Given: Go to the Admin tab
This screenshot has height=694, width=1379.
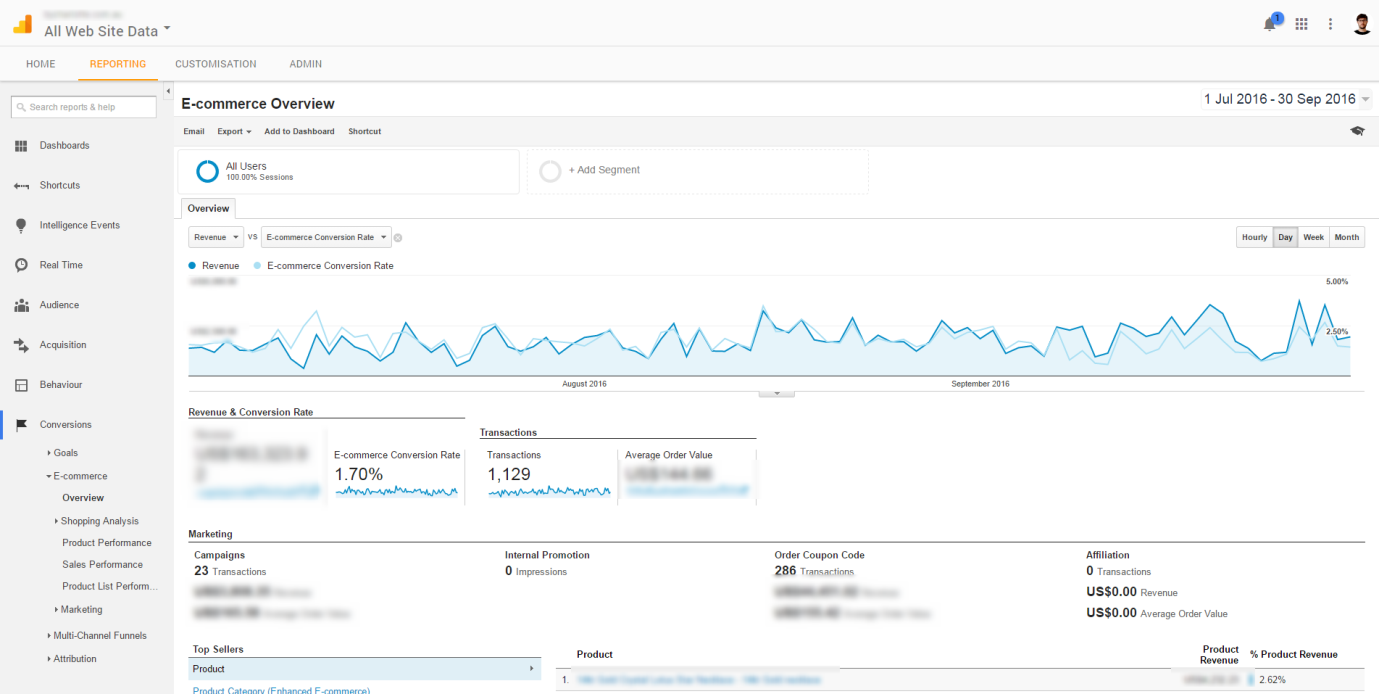Looking at the screenshot, I should point(305,64).
